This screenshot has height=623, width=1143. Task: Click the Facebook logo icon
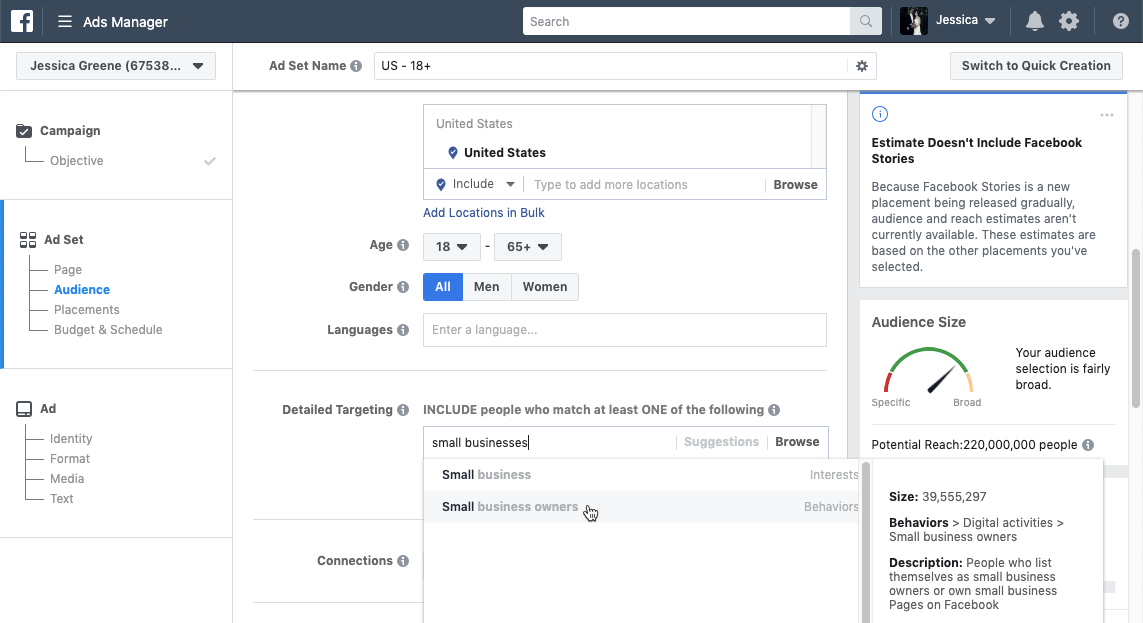22,21
